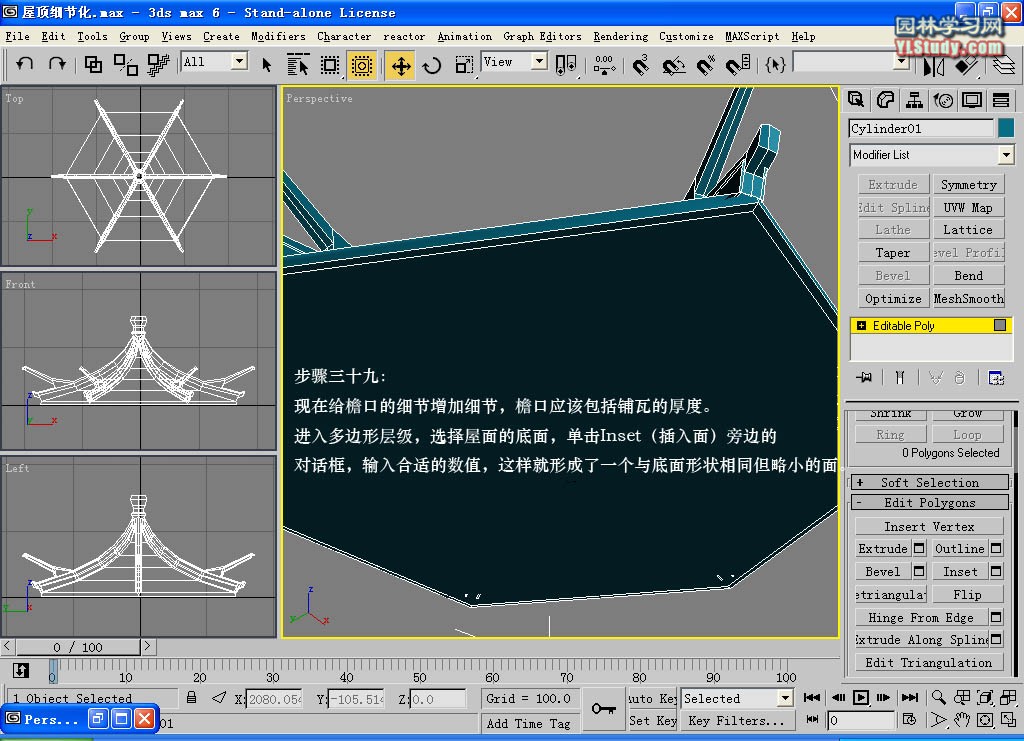Click the Edit Triangulation button
Viewport: 1024px width, 741px height.
pos(929,663)
